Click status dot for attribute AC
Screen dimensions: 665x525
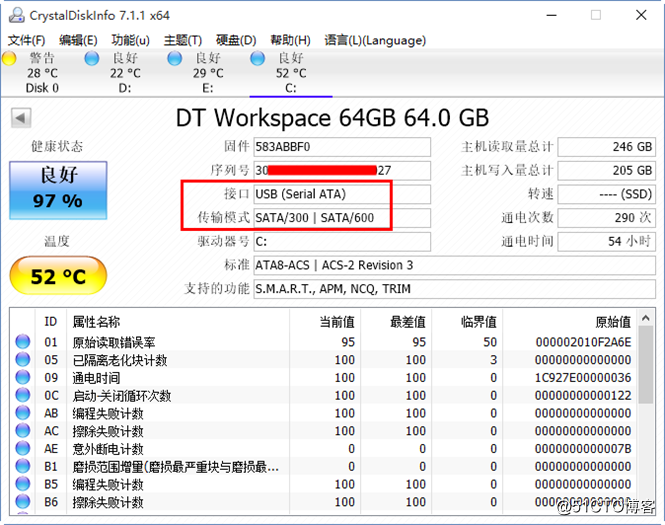pos(23,431)
